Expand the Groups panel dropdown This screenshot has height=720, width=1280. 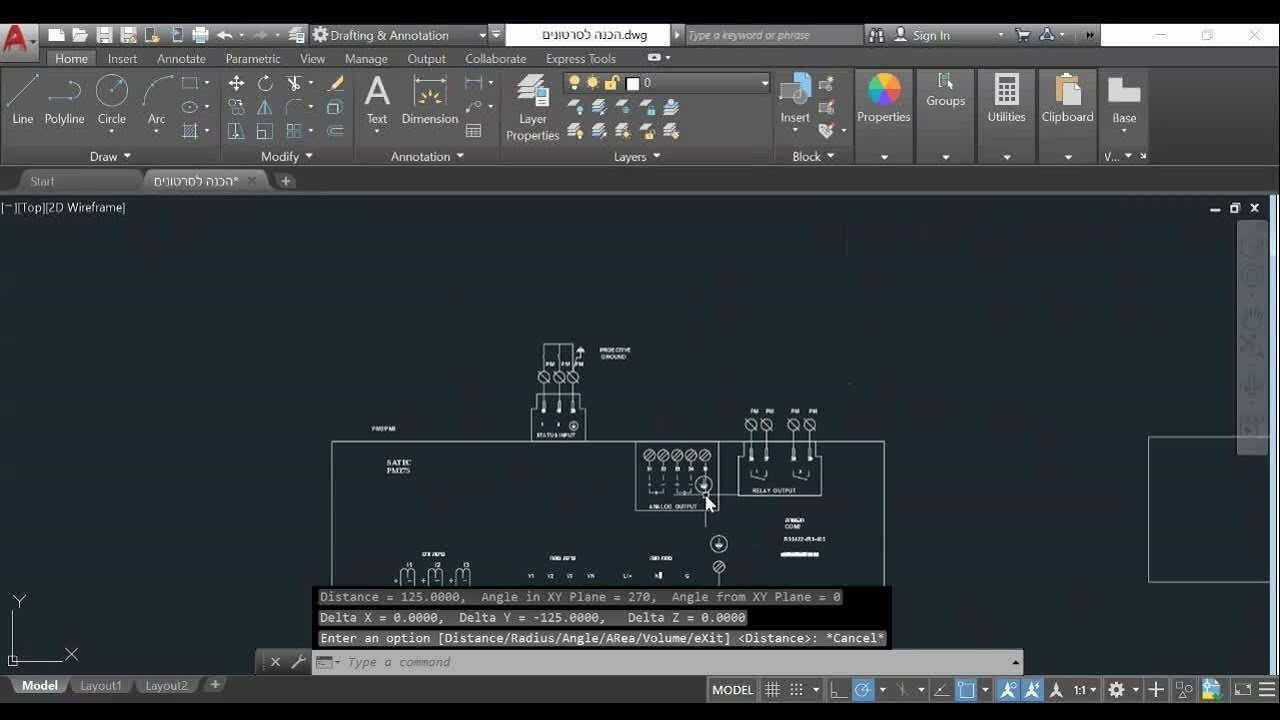point(946,156)
